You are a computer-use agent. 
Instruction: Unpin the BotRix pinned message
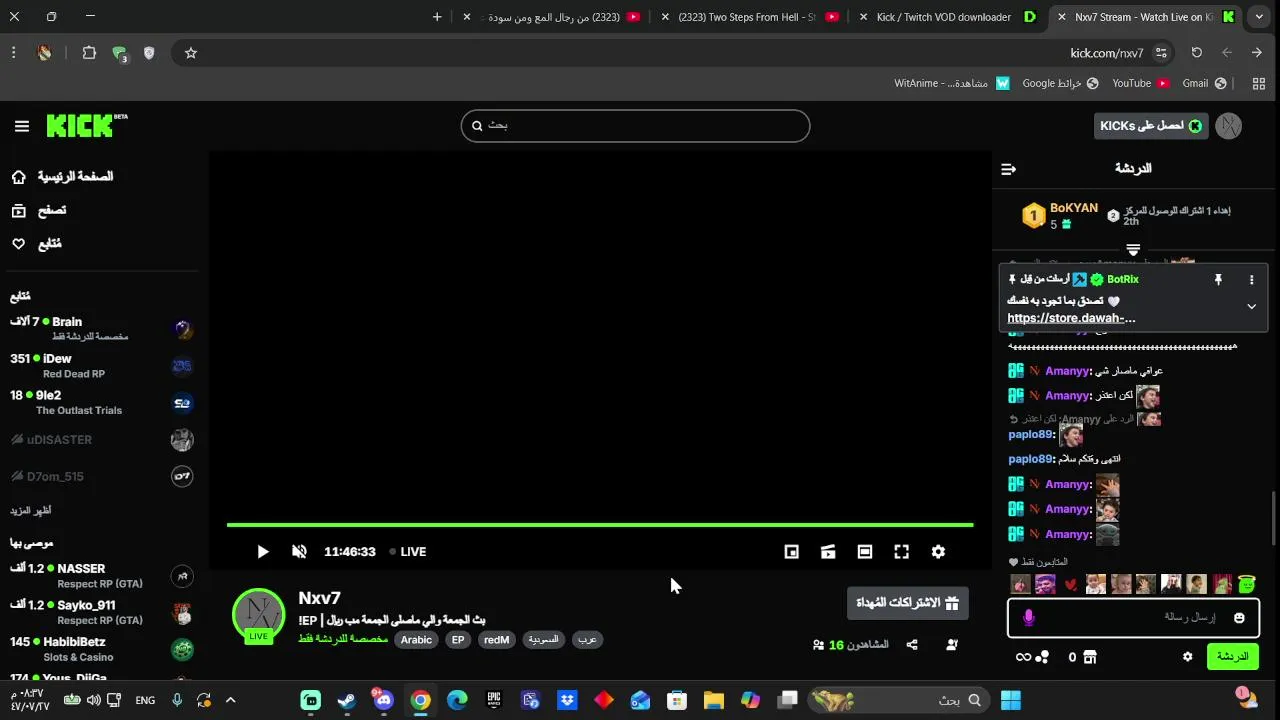click(1218, 280)
